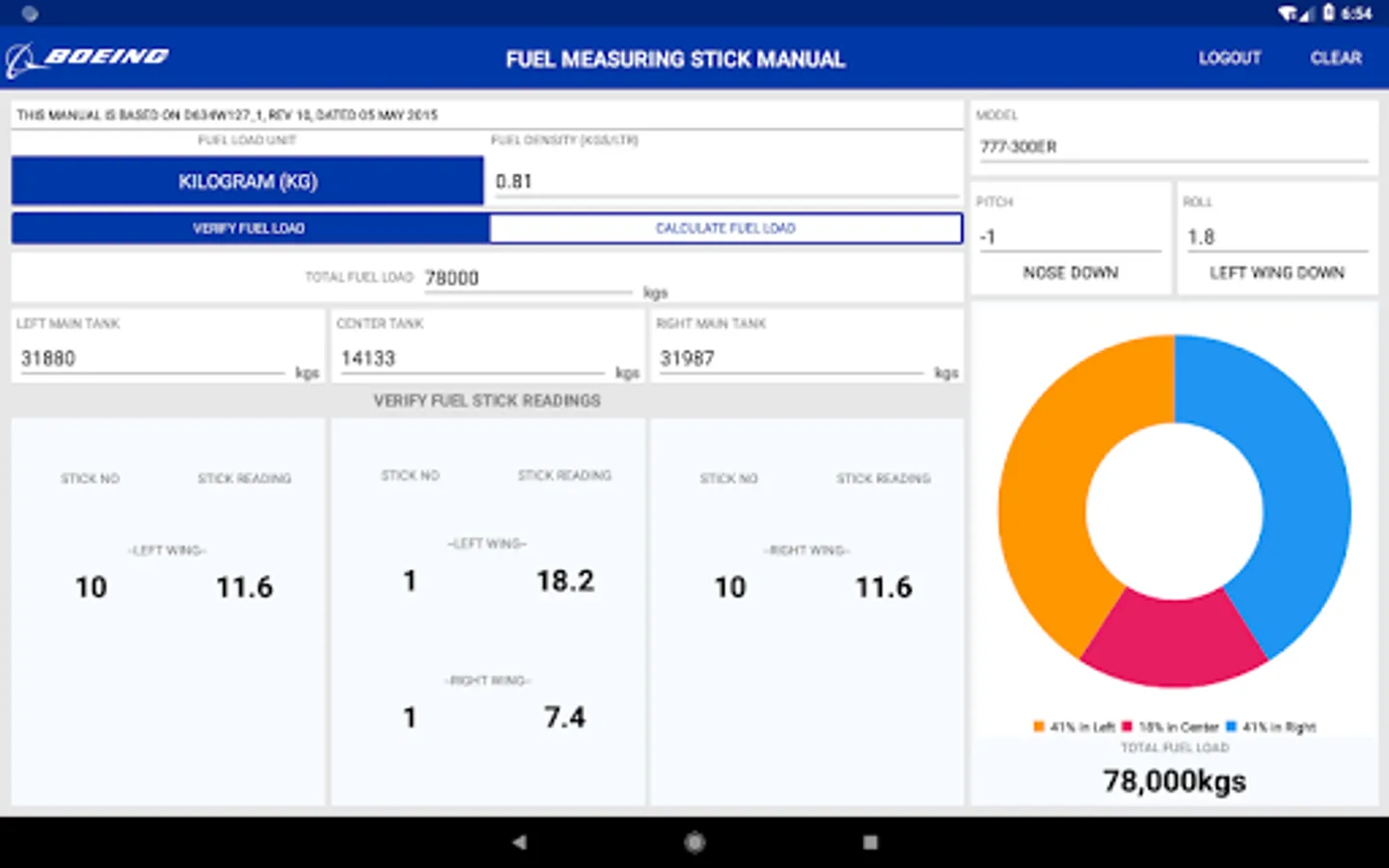Screen dimensions: 1389x868
Task: Click the left main tank field 31880
Action: pos(152,359)
